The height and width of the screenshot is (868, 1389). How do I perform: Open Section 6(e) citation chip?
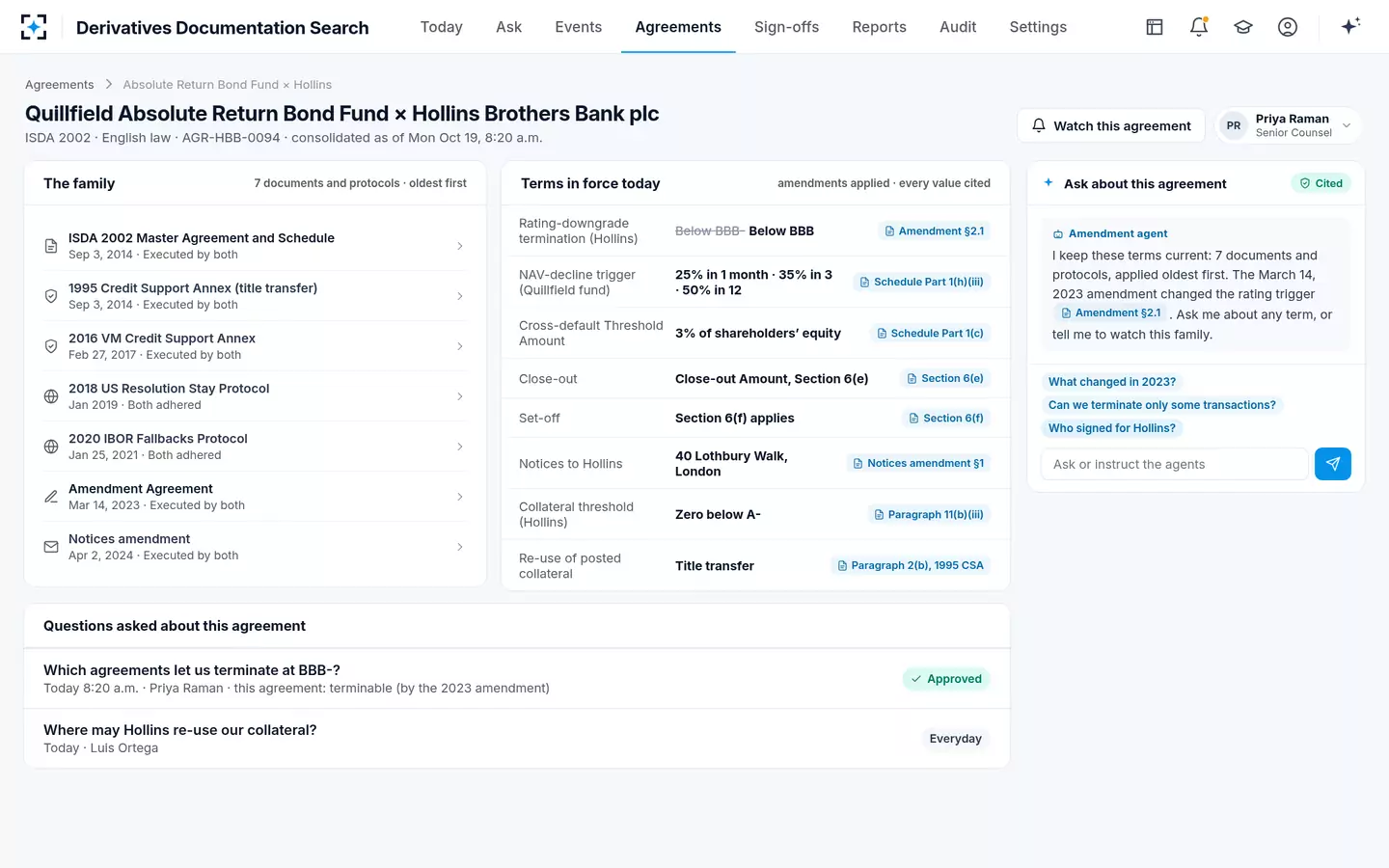pos(945,378)
